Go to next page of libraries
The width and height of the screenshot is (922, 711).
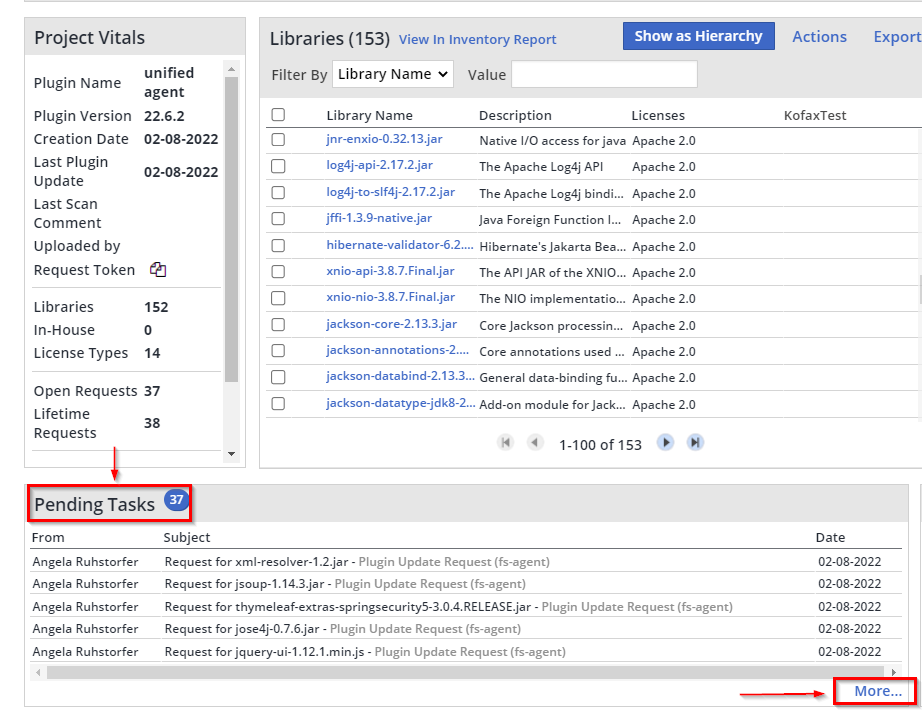coord(665,443)
